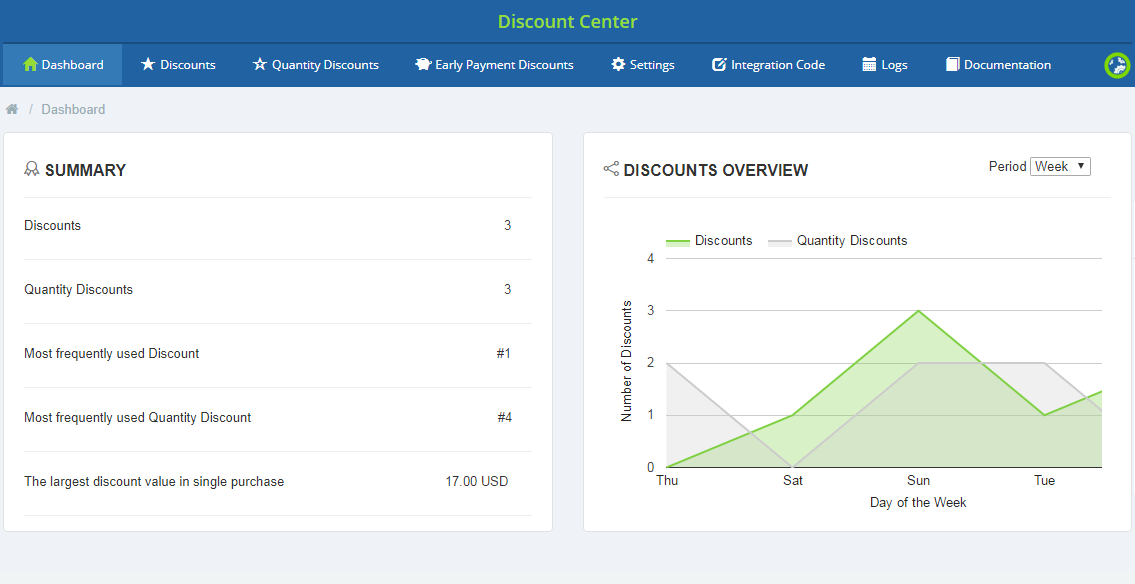
Task: Click the green circular logo icon
Action: (1116, 65)
